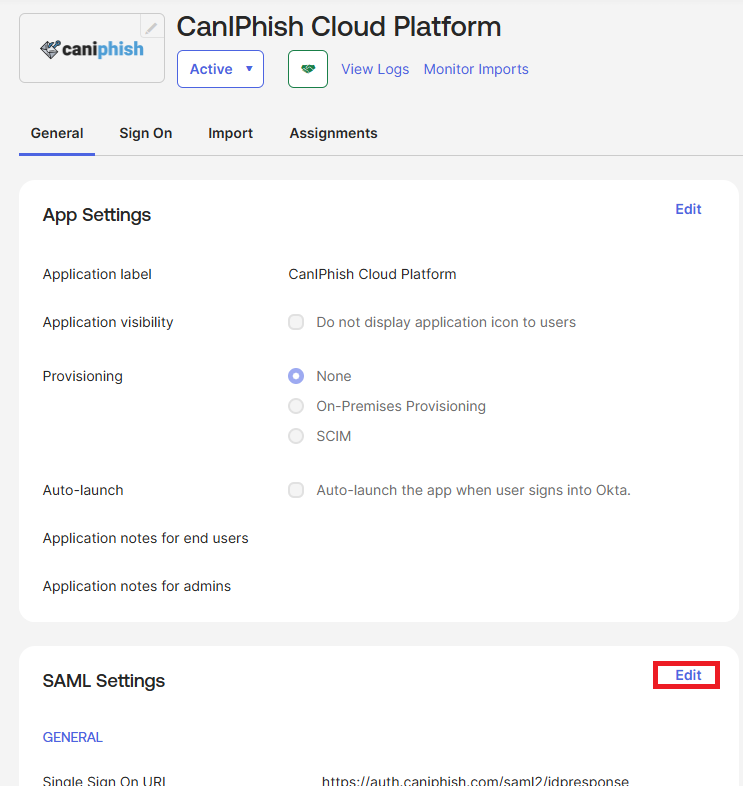The image size is (743, 786).
Task: Click the CanIPhish logo image
Action: pos(92,48)
